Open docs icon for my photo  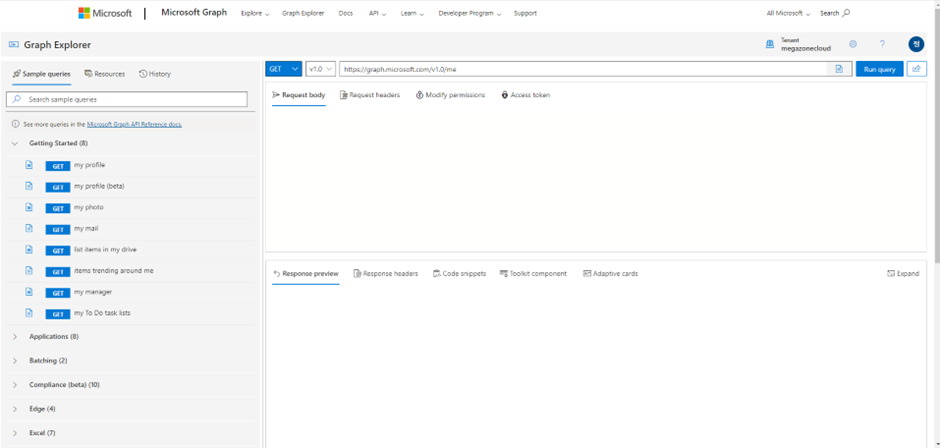pos(29,207)
